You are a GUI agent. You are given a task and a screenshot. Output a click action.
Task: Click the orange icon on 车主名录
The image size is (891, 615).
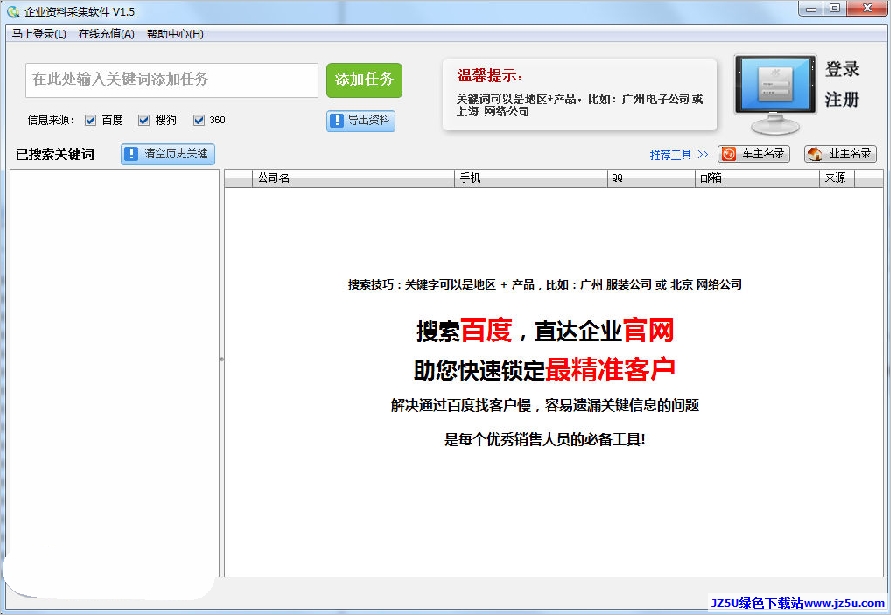(x=729, y=154)
